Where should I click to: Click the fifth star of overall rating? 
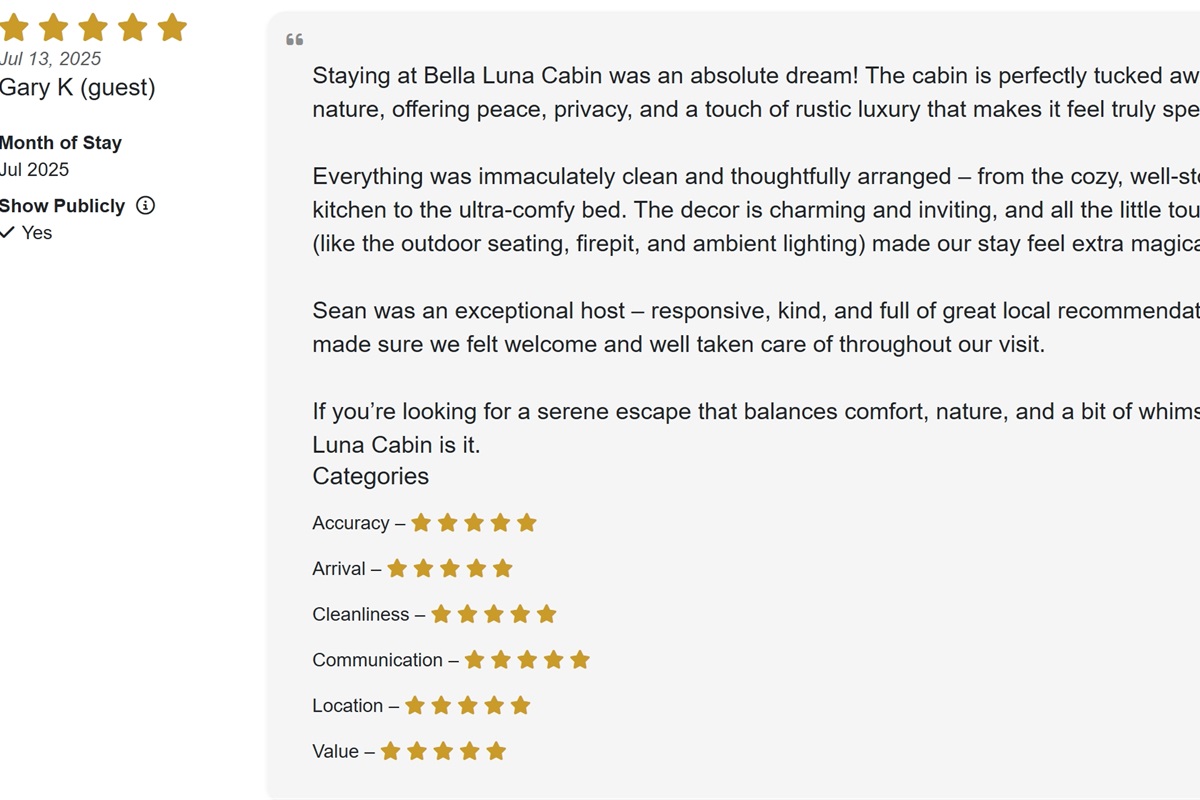pyautogui.click(x=172, y=27)
